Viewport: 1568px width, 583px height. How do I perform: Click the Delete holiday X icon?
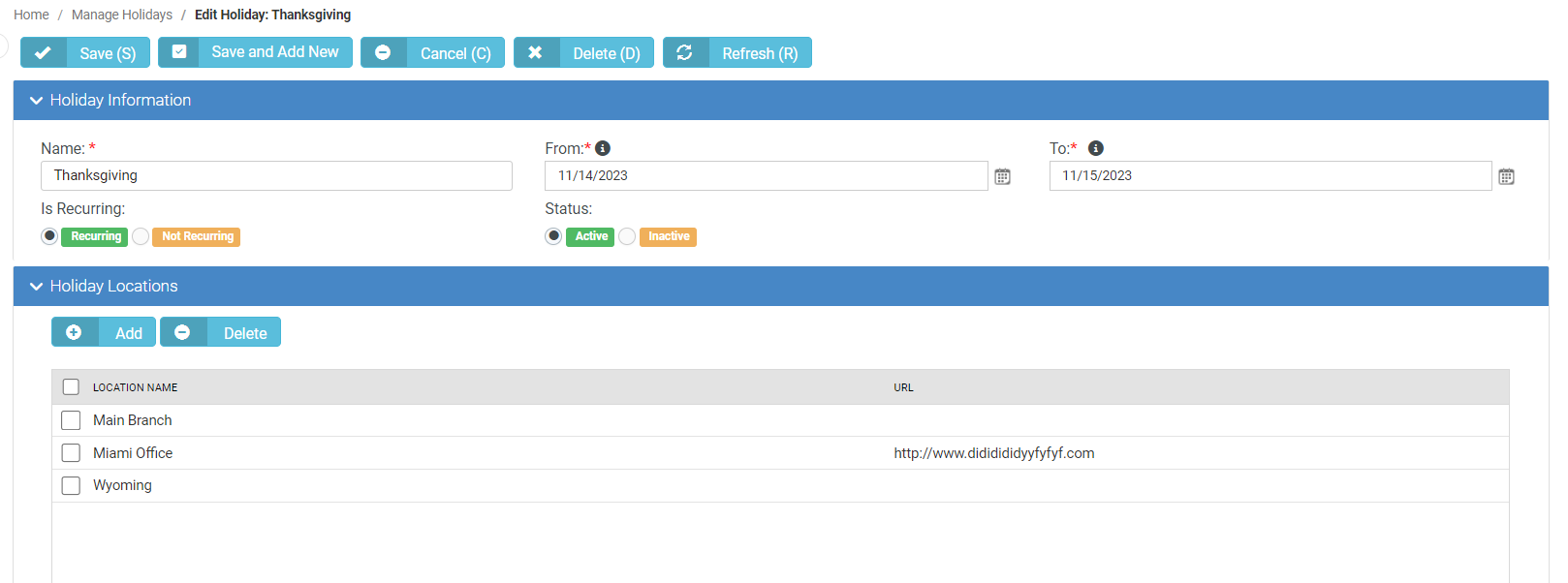tap(535, 53)
